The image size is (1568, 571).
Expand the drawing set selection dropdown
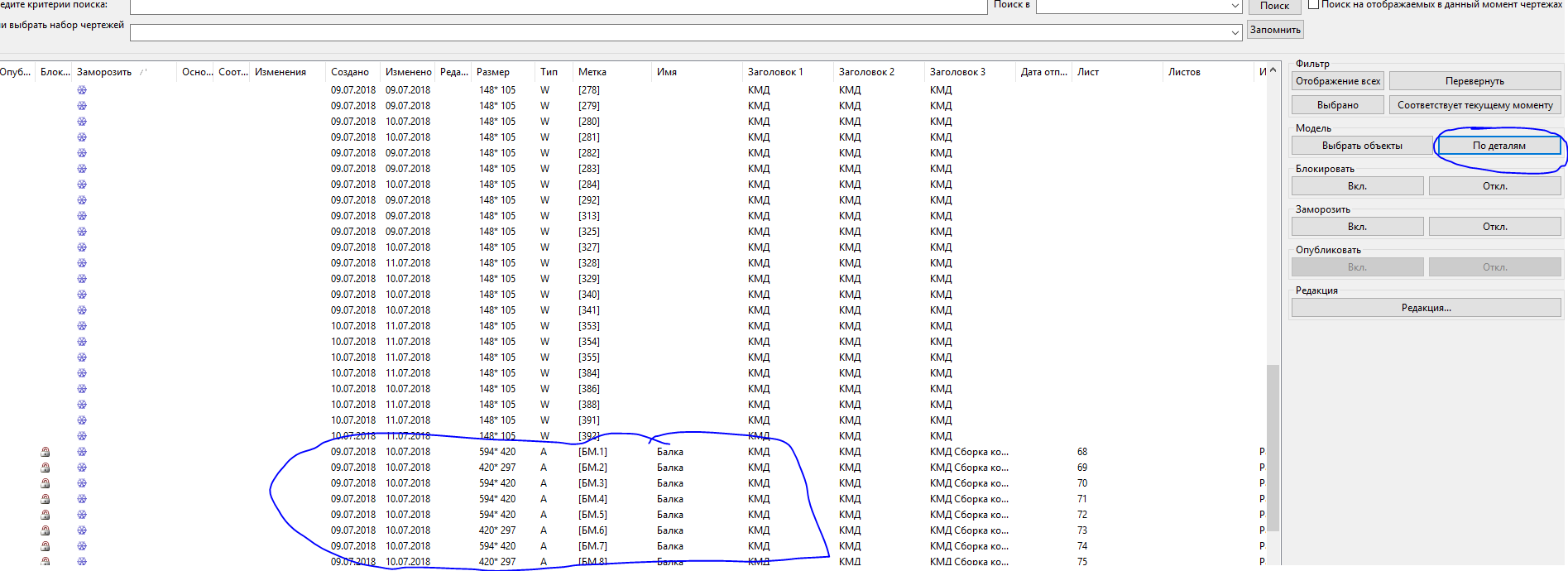click(x=1235, y=33)
